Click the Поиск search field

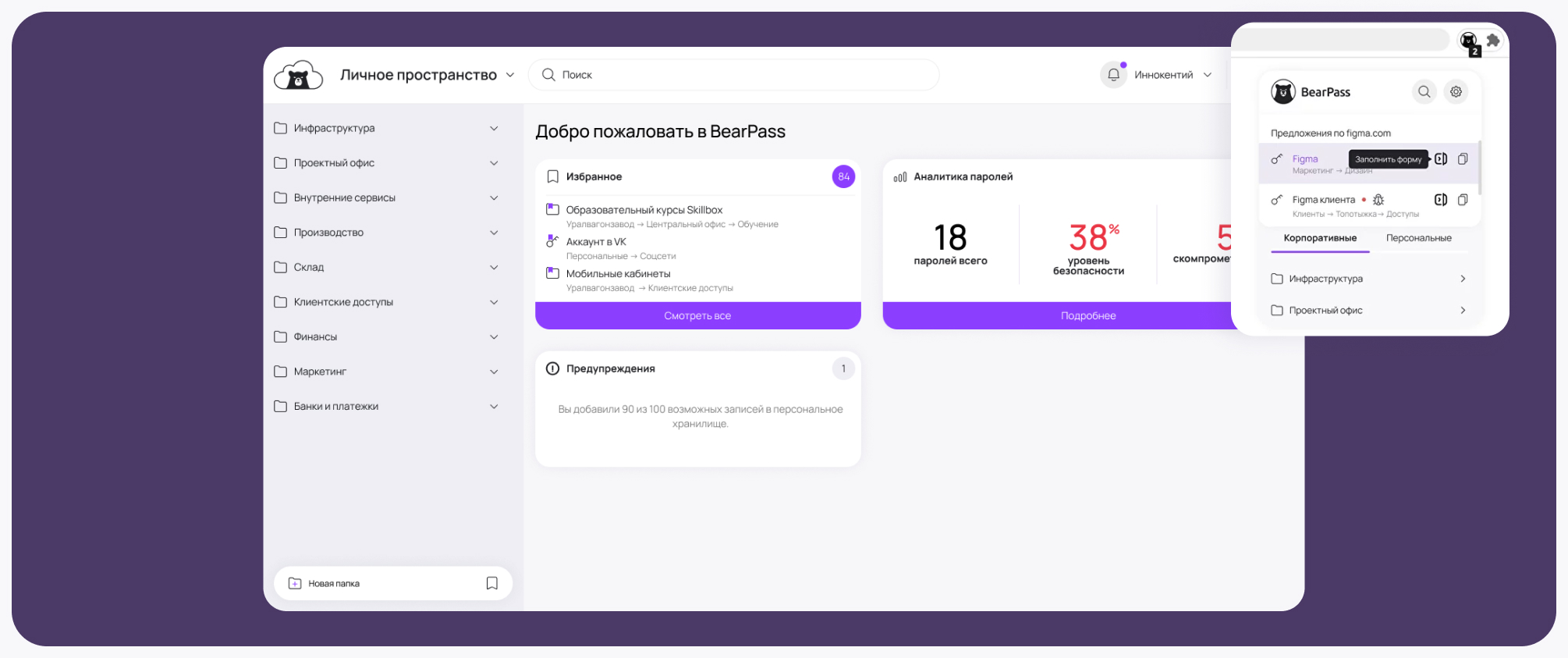pos(733,75)
